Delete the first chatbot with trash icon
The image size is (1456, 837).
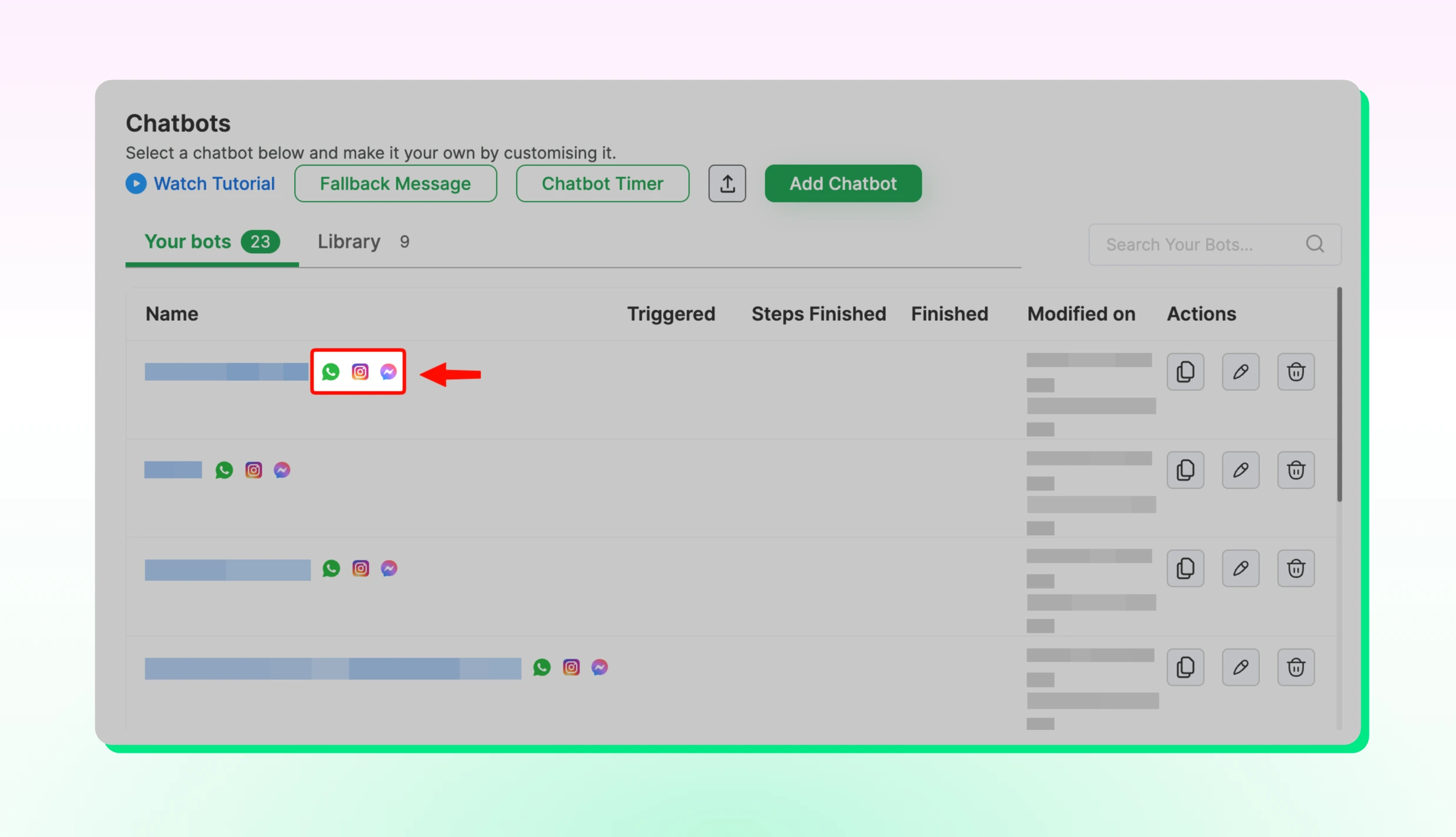1296,372
